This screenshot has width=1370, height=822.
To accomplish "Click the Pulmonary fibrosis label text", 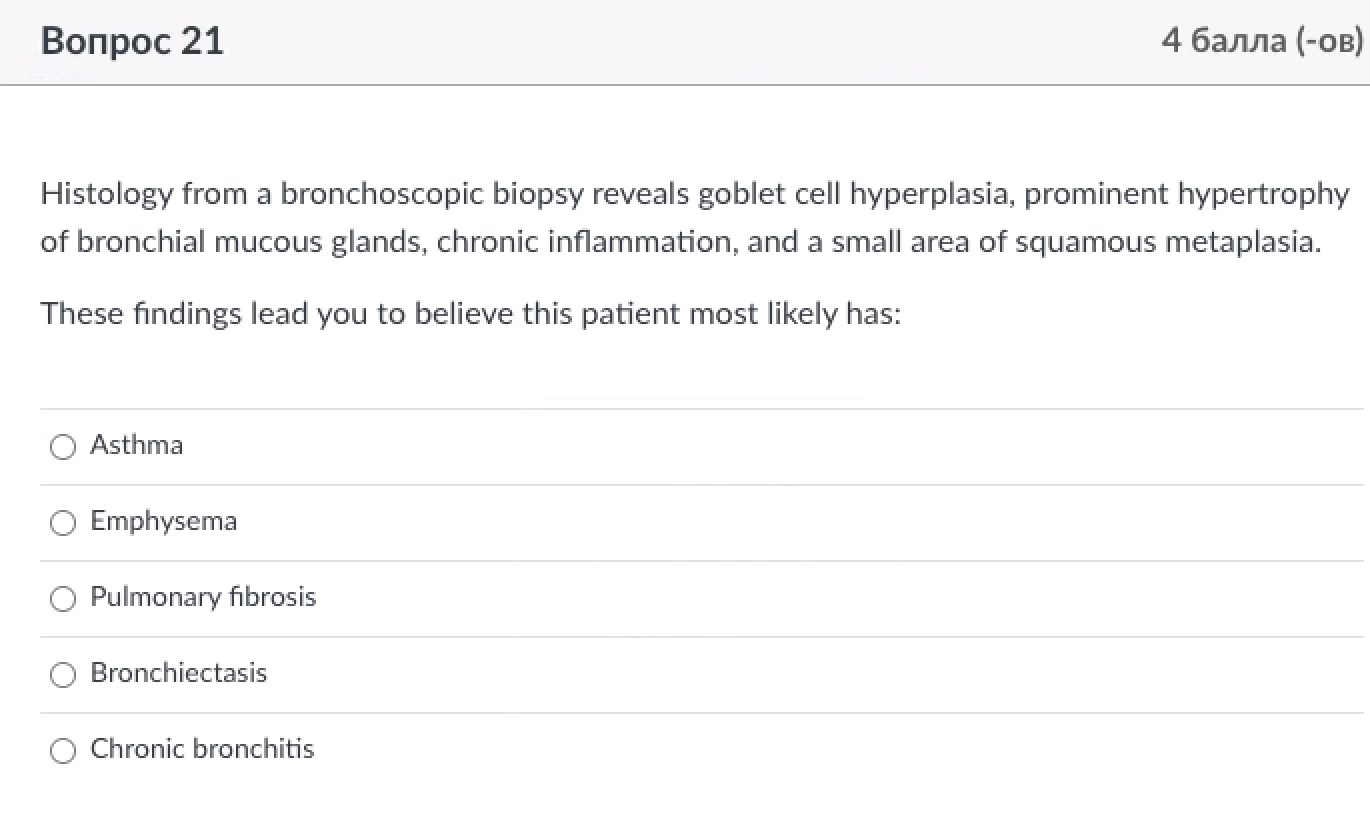I will [x=203, y=597].
